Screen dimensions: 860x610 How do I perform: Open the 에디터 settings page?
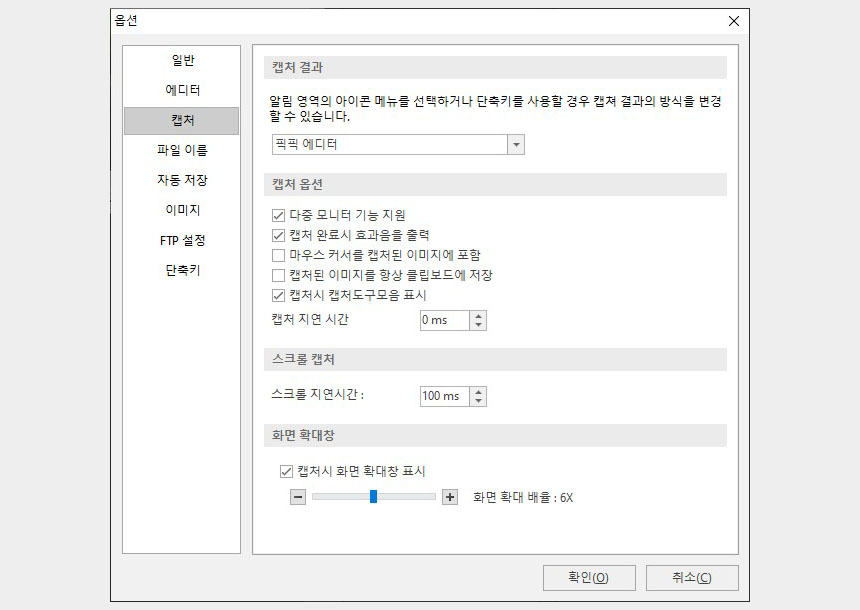182,90
